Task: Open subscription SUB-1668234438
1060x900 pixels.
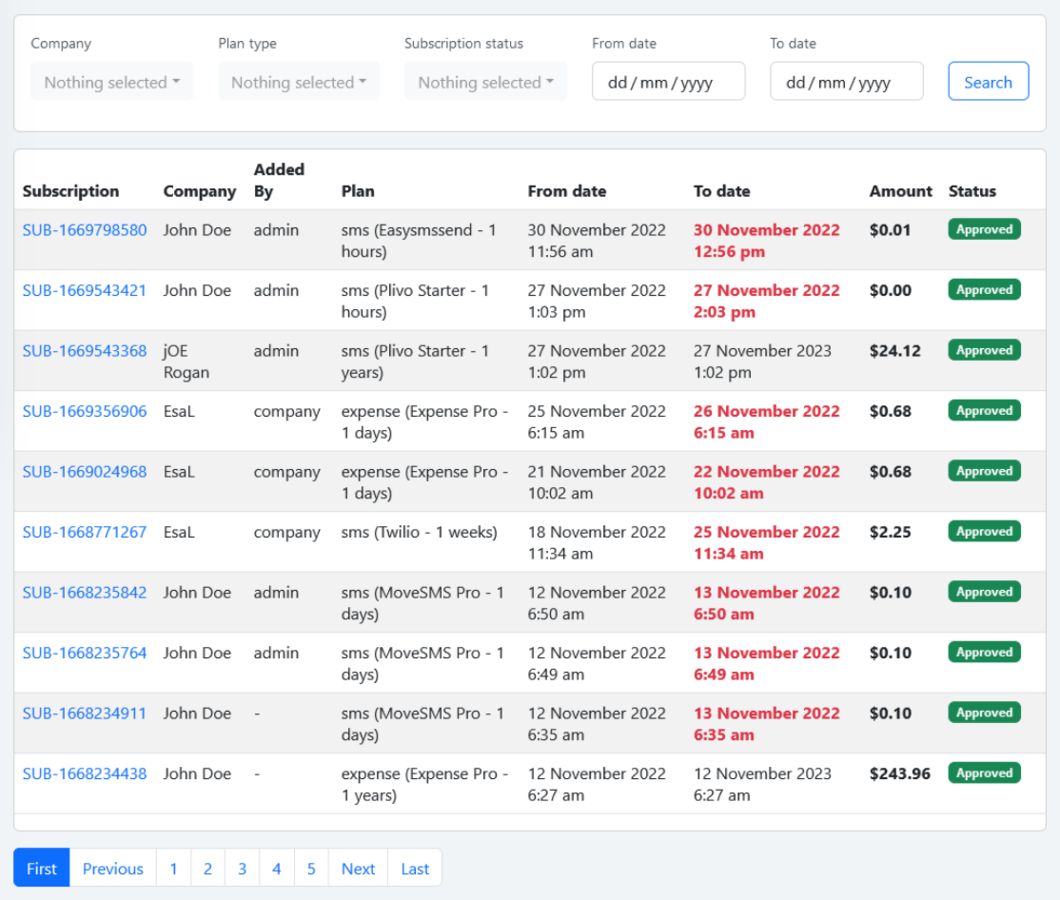Action: (x=85, y=774)
